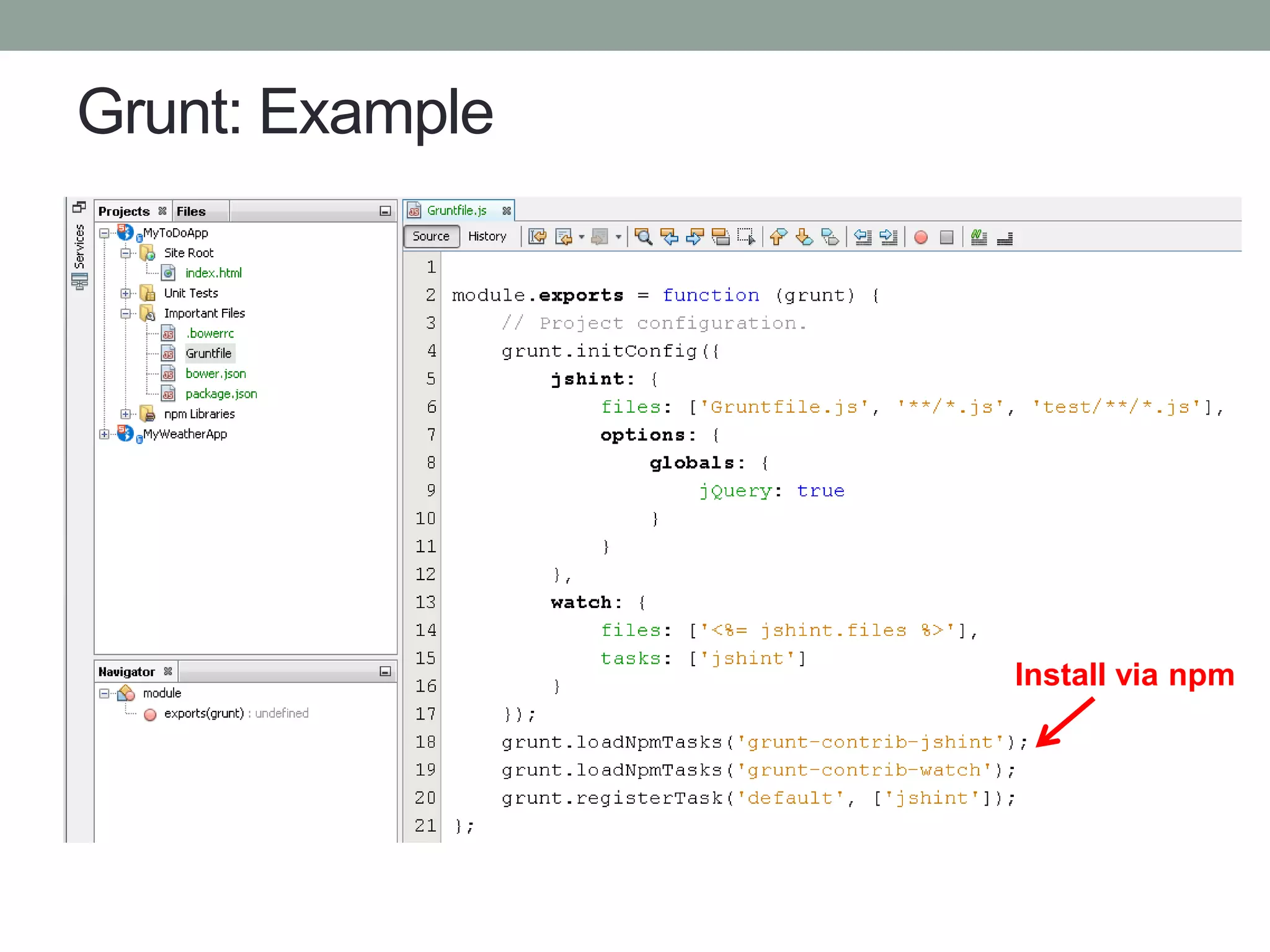Click the Find Selection magnifier icon

643,237
